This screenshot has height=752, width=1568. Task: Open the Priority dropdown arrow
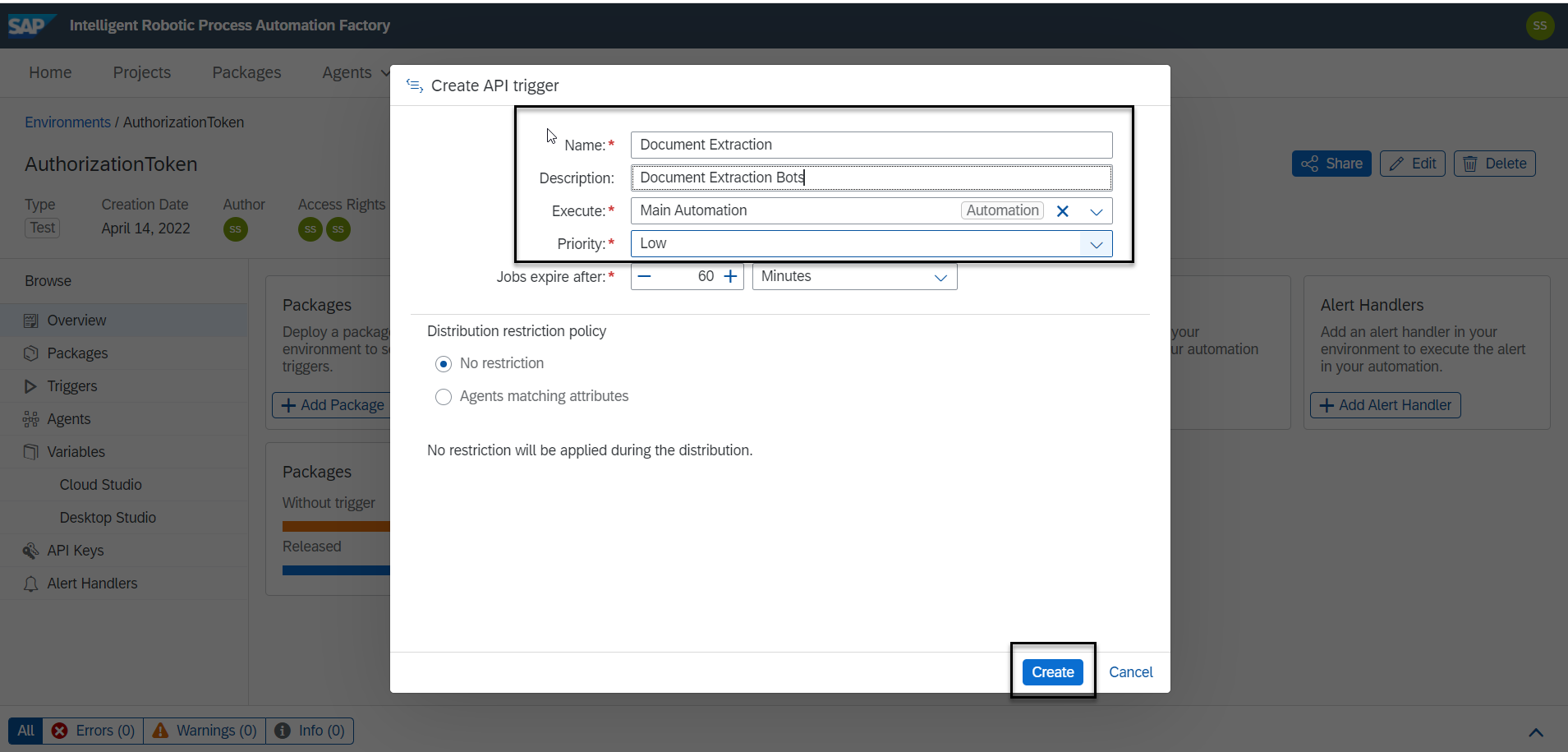tap(1097, 244)
